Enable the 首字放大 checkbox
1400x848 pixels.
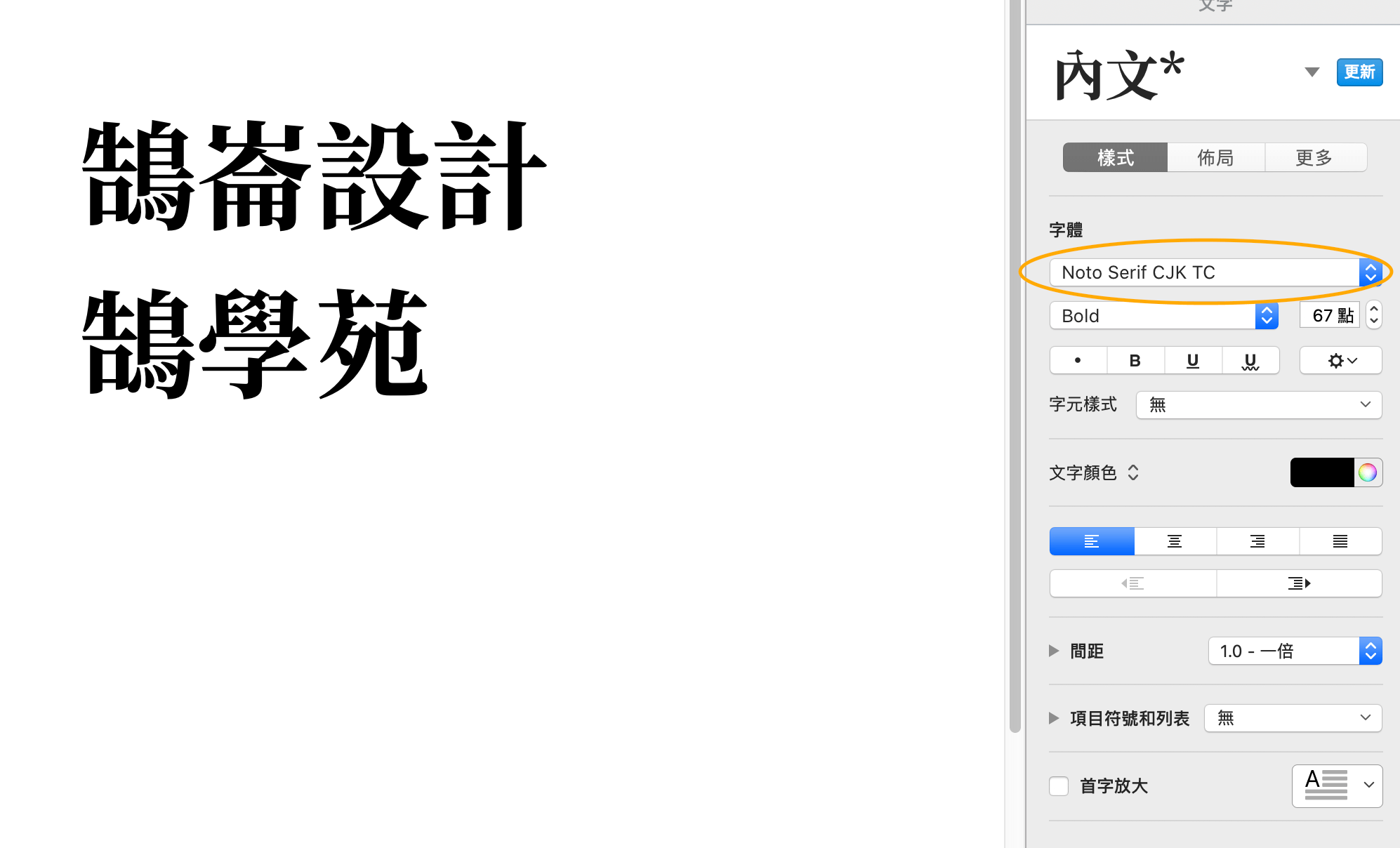click(1059, 786)
